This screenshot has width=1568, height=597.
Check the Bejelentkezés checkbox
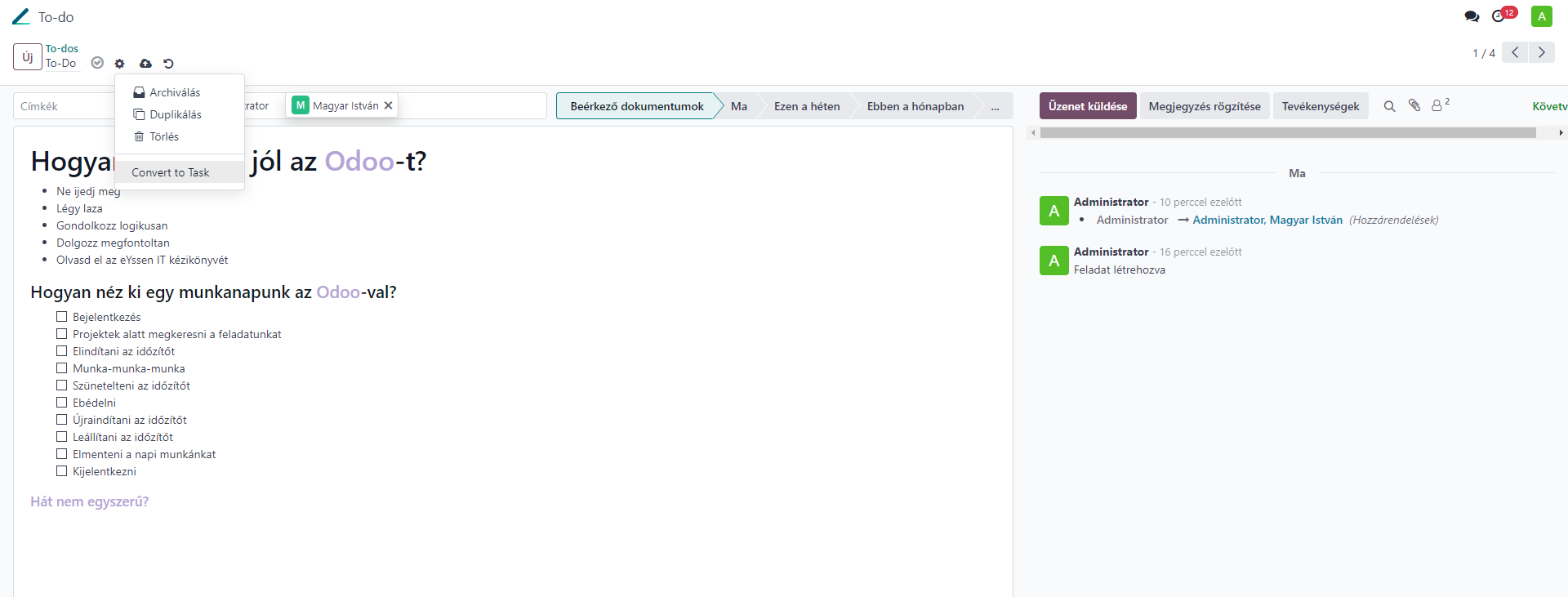[61, 316]
